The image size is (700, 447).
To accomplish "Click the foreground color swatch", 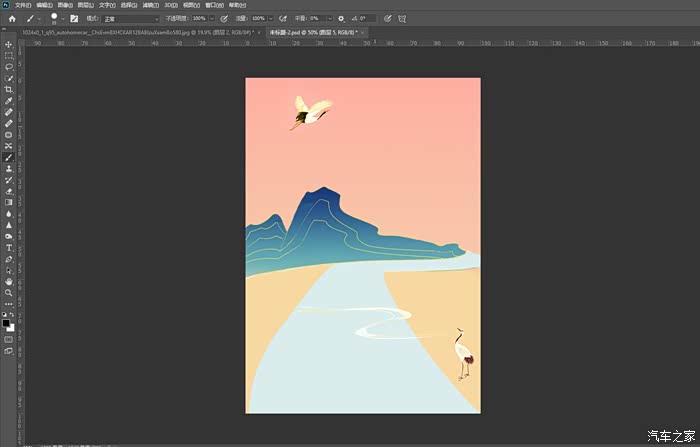I will tap(7, 322).
